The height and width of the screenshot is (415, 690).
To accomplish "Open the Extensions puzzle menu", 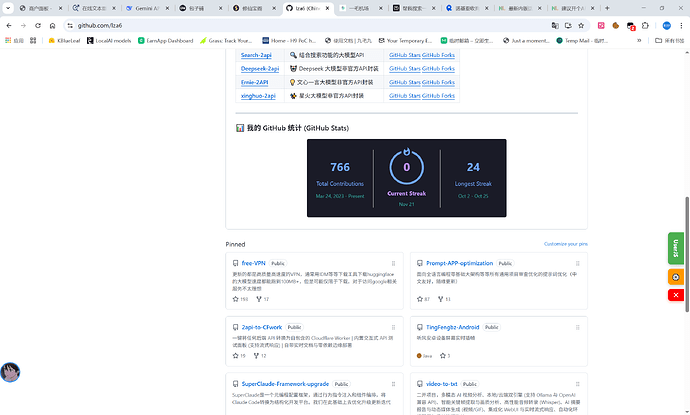I will (x=645, y=26).
